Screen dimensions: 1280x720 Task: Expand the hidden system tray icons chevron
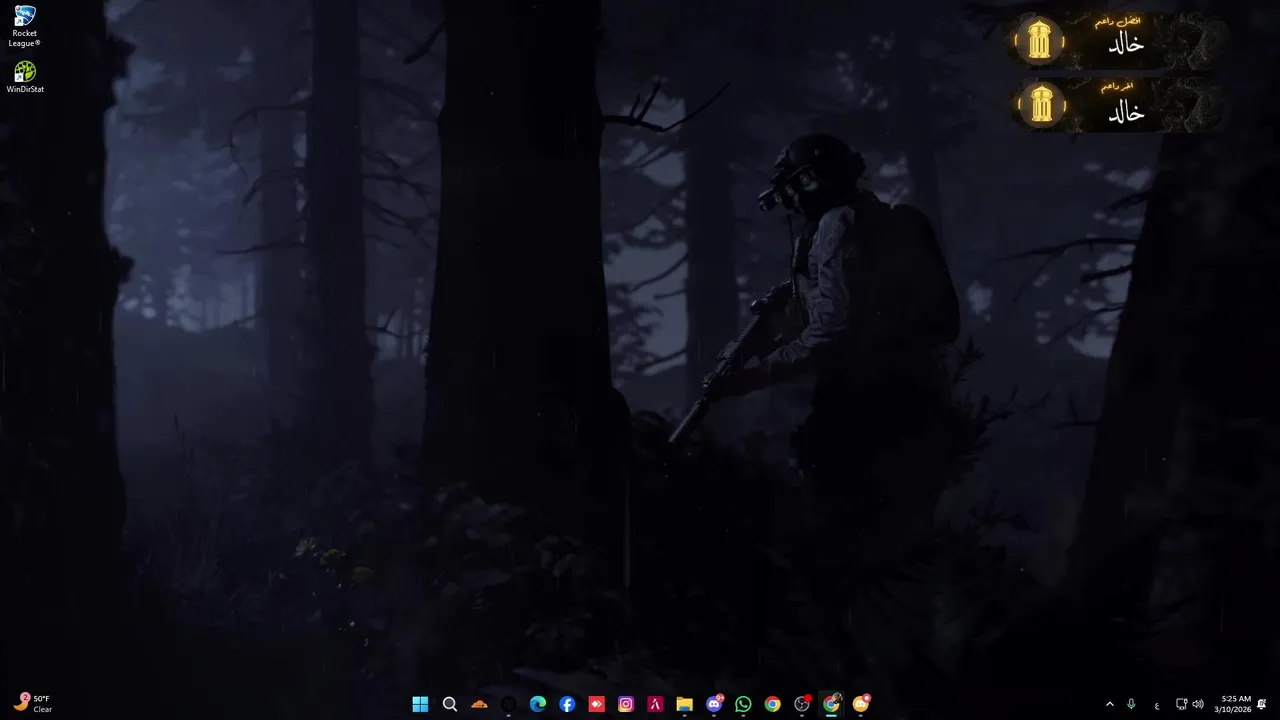coord(1109,705)
